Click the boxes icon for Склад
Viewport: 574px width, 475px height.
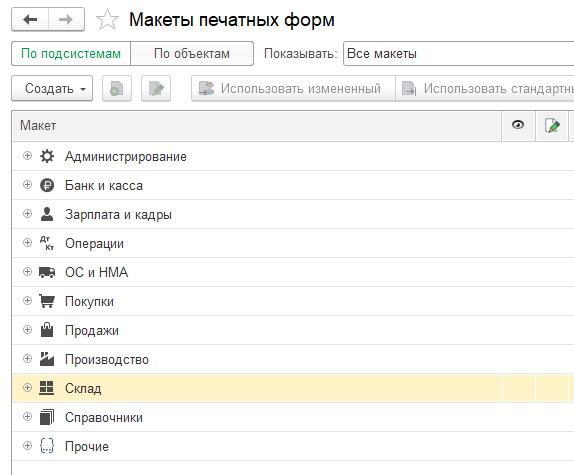[47, 388]
